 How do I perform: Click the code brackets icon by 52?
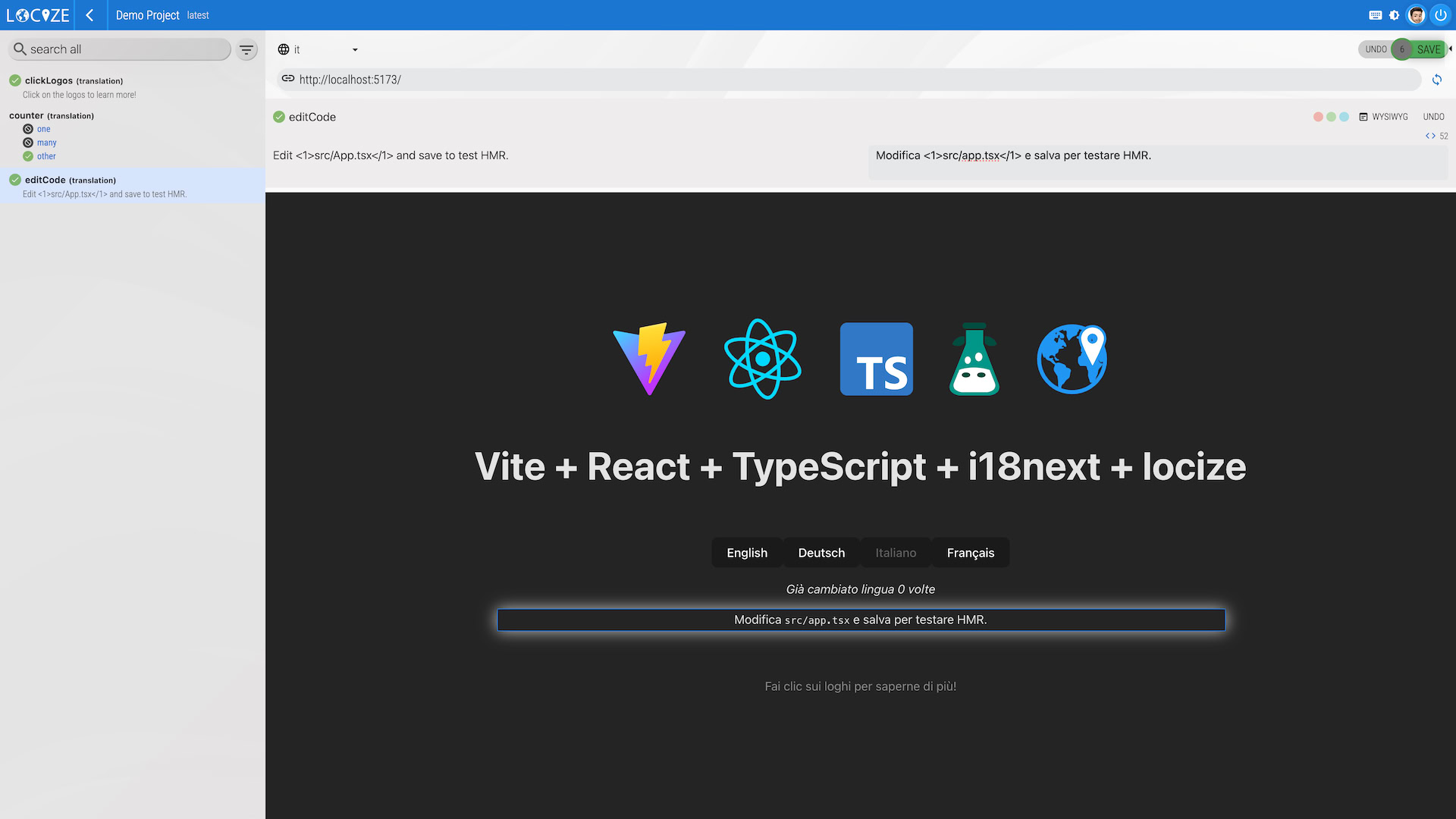(1430, 136)
